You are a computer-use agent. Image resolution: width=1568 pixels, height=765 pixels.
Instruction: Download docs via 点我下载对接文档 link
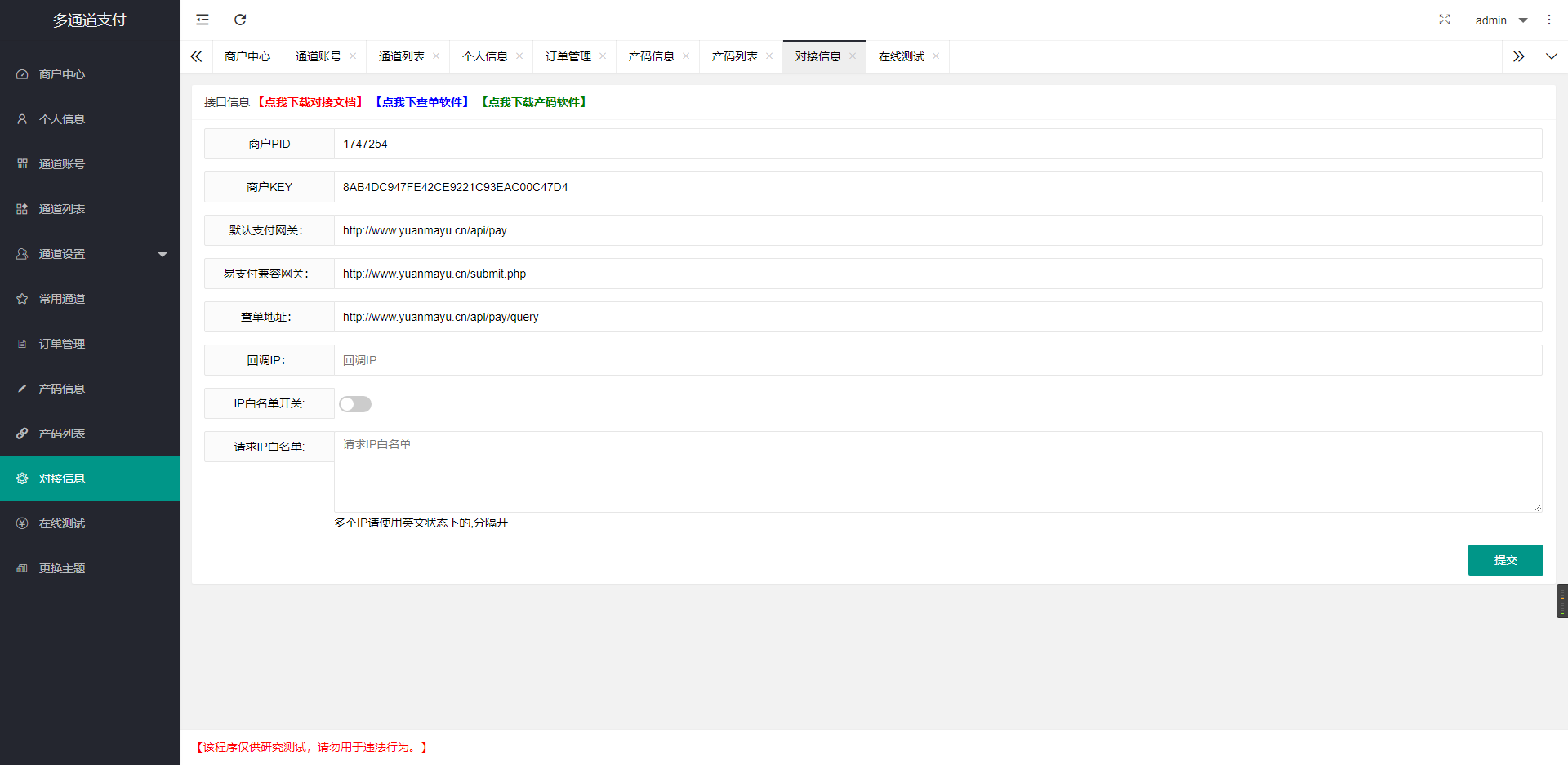click(x=310, y=102)
